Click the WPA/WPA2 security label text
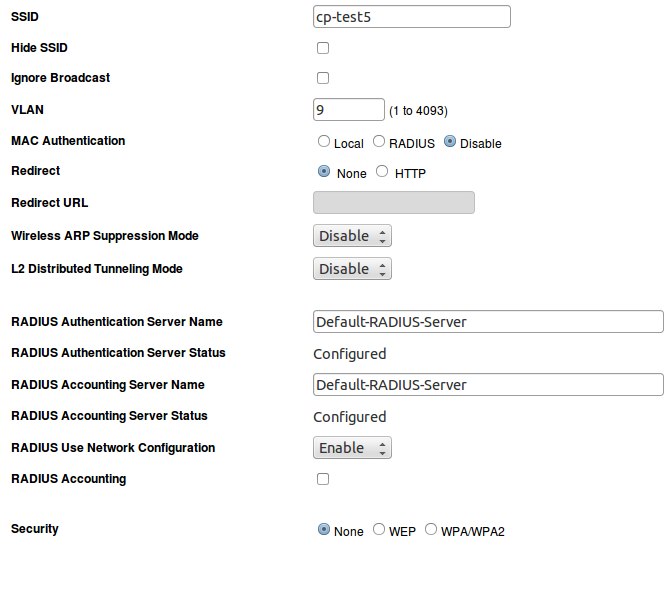 [472, 531]
